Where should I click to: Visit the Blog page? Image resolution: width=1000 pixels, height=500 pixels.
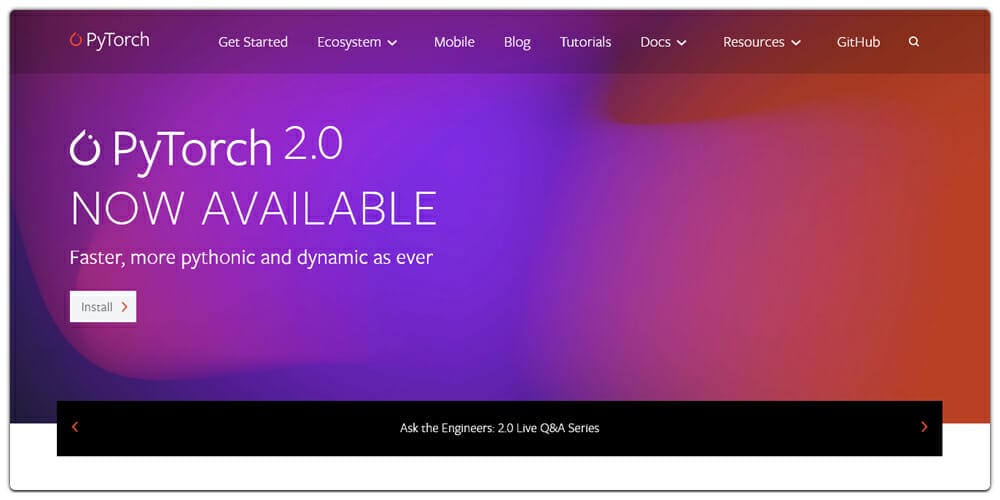(517, 42)
